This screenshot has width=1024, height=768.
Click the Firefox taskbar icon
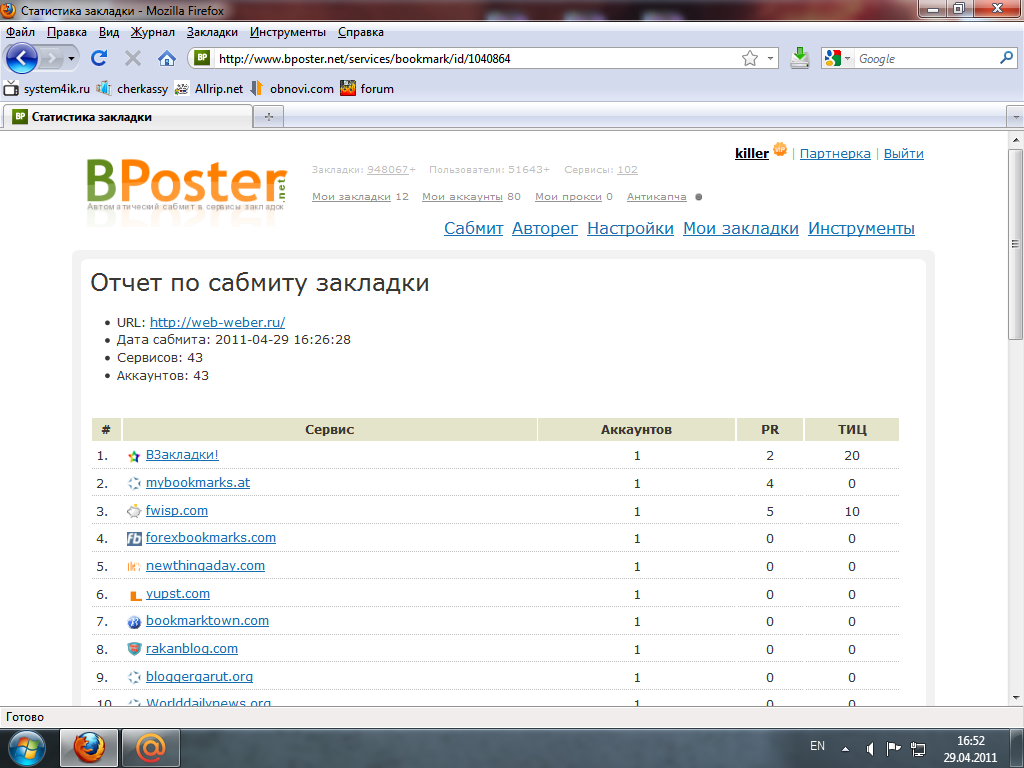coord(89,748)
